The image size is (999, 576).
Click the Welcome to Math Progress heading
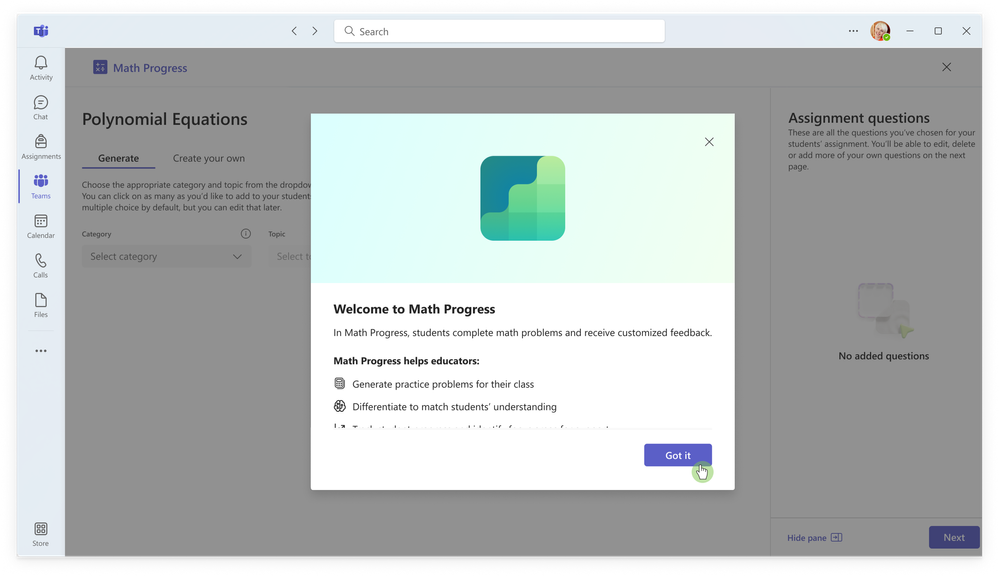click(x=414, y=309)
